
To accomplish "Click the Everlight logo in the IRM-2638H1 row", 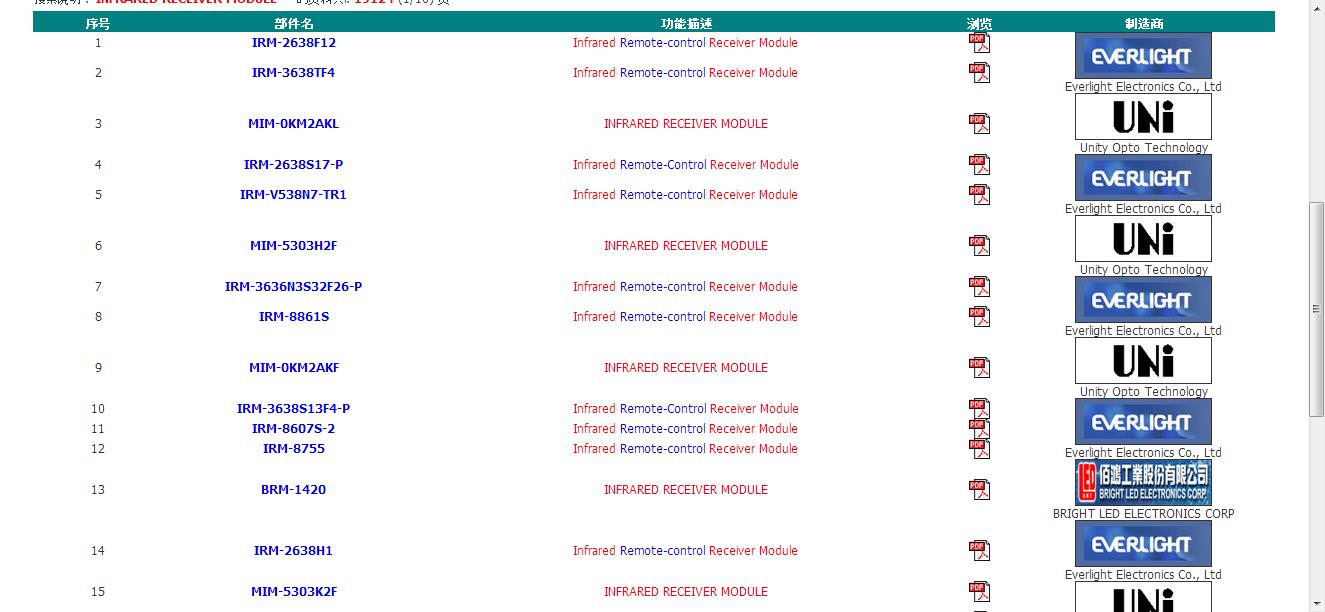I will pos(1143,544).
